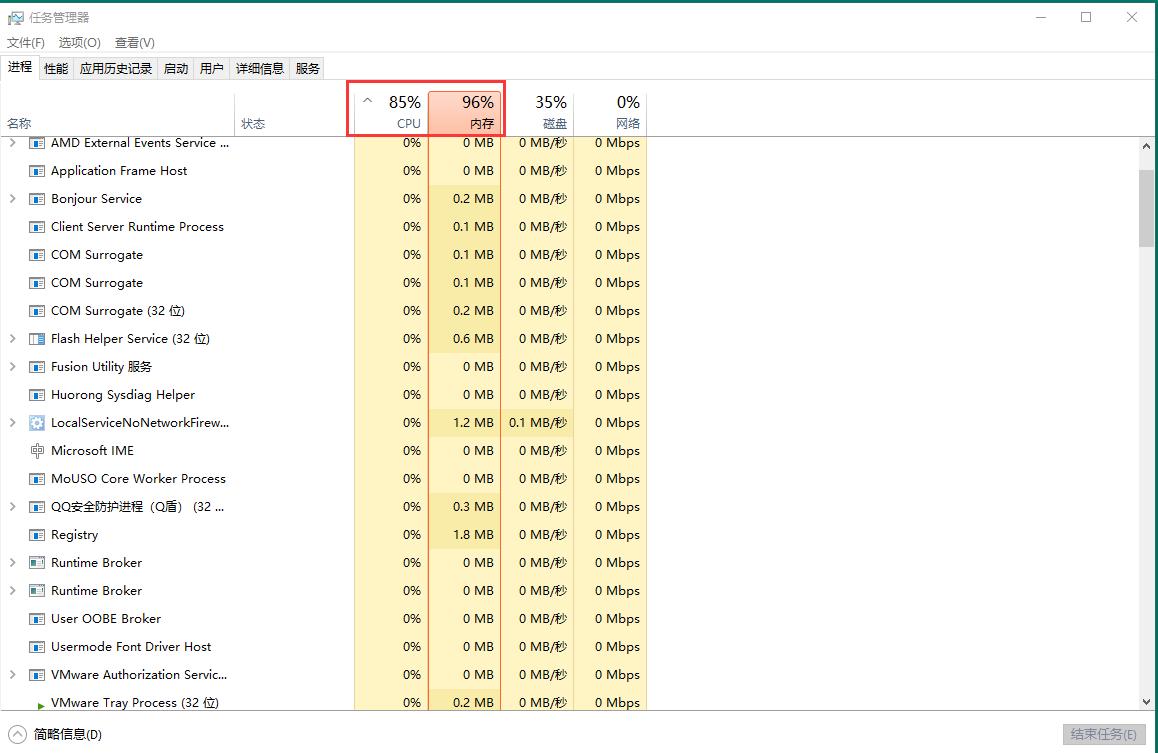1158x753 pixels.
Task: Click the Microsoft IME process icon
Action: [x=37, y=451]
